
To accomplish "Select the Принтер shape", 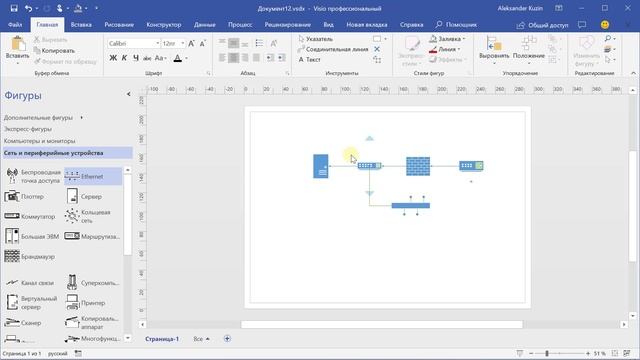I will point(86,302).
